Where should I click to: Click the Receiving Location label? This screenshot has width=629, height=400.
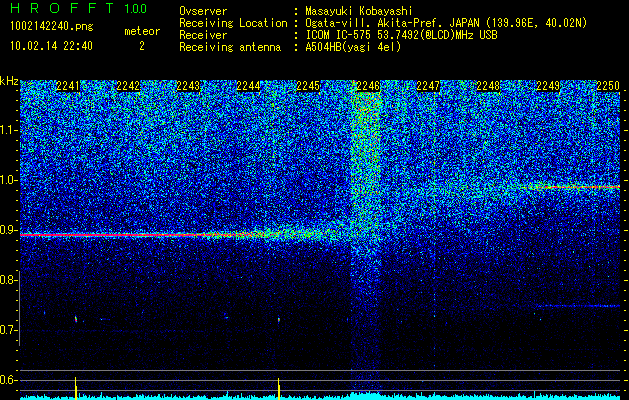point(233,23)
